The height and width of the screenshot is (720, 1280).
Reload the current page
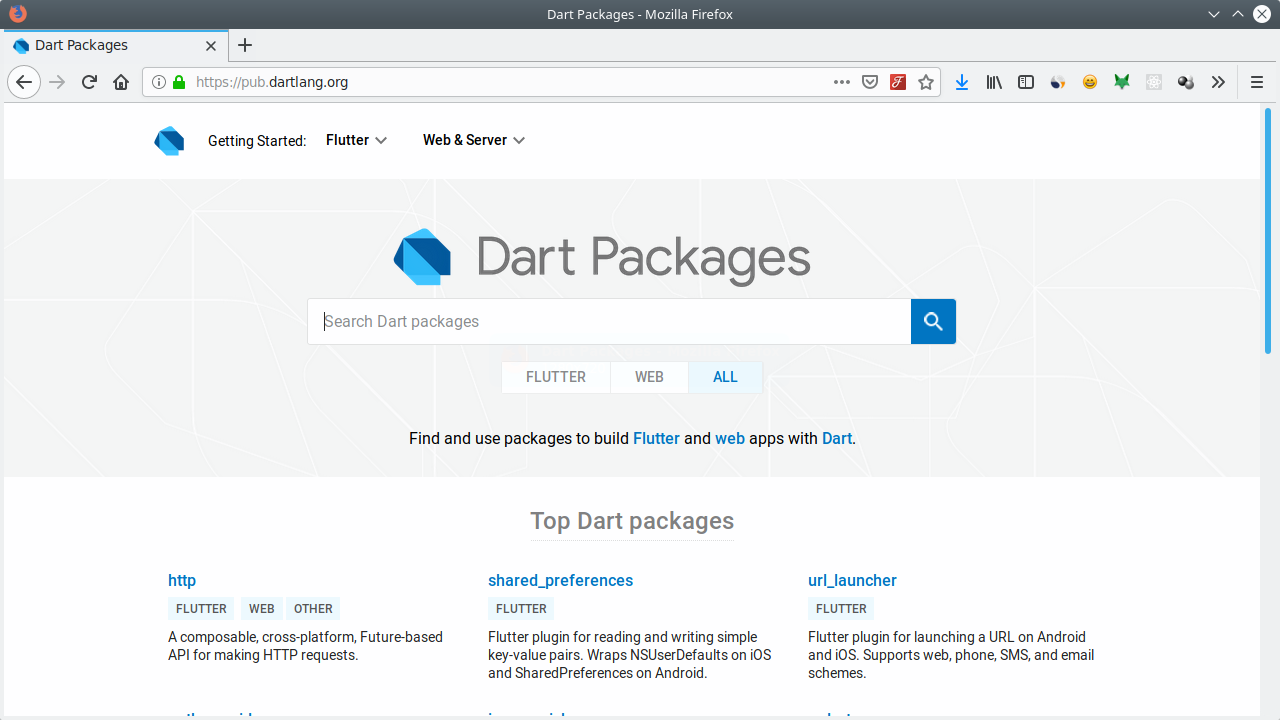point(88,82)
